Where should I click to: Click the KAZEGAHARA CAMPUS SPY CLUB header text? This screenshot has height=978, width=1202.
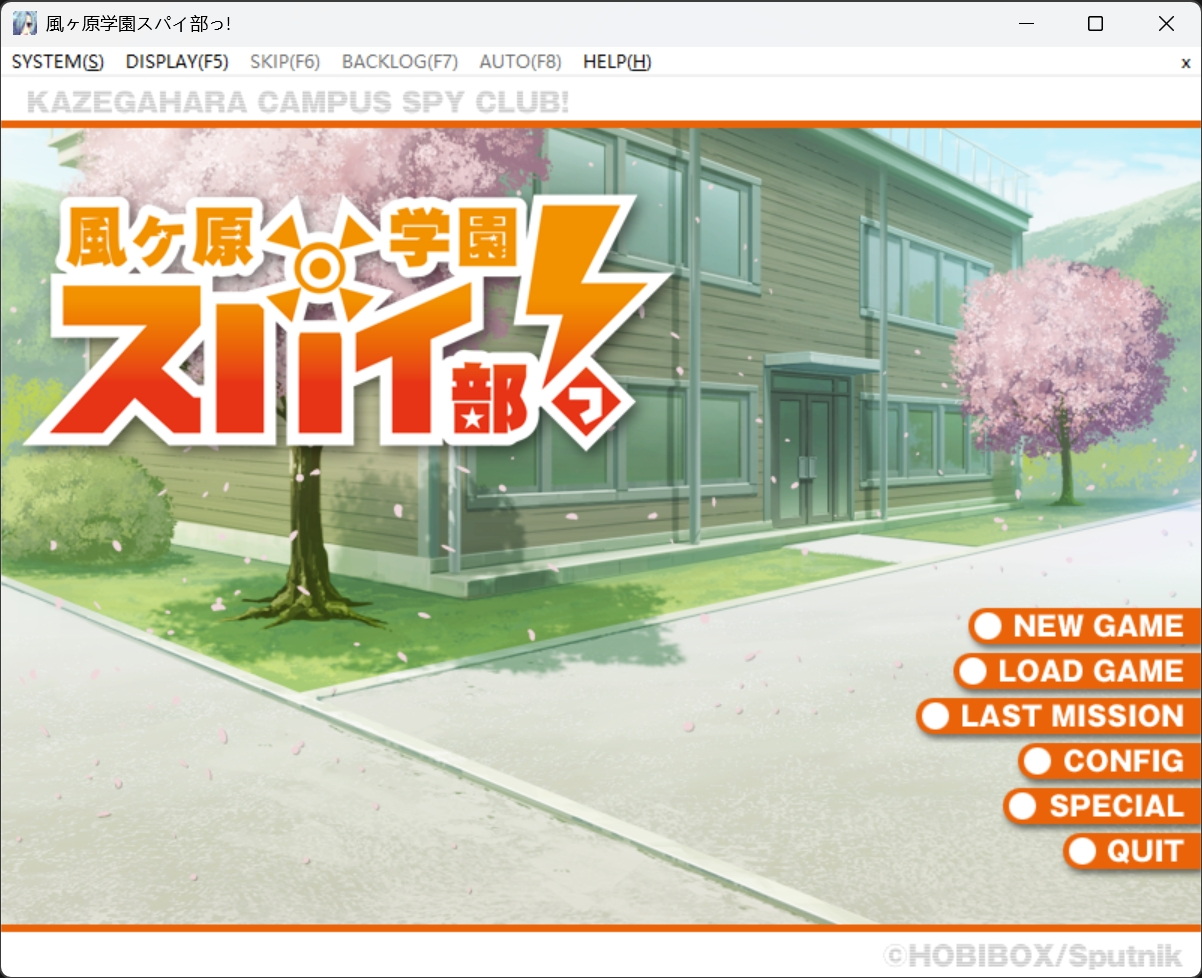click(x=298, y=102)
